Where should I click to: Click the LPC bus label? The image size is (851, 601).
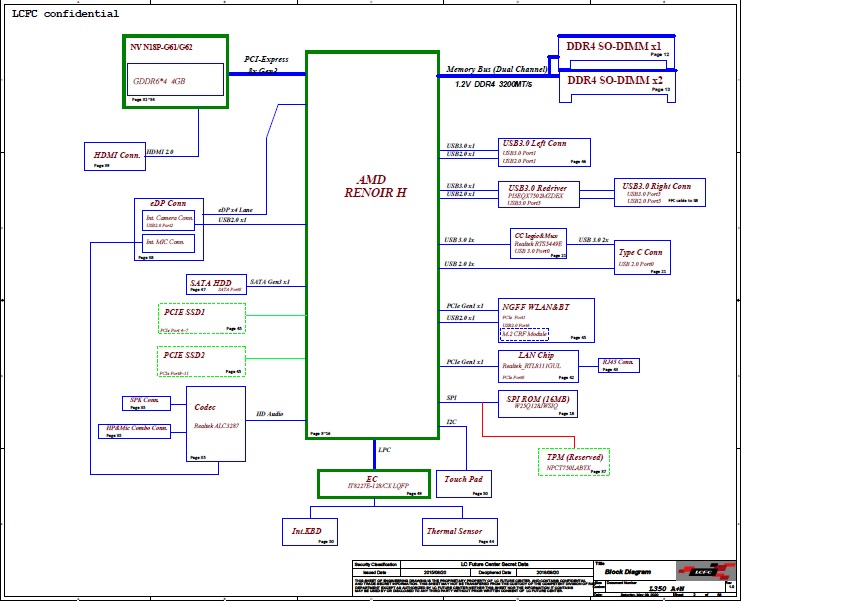[385, 450]
